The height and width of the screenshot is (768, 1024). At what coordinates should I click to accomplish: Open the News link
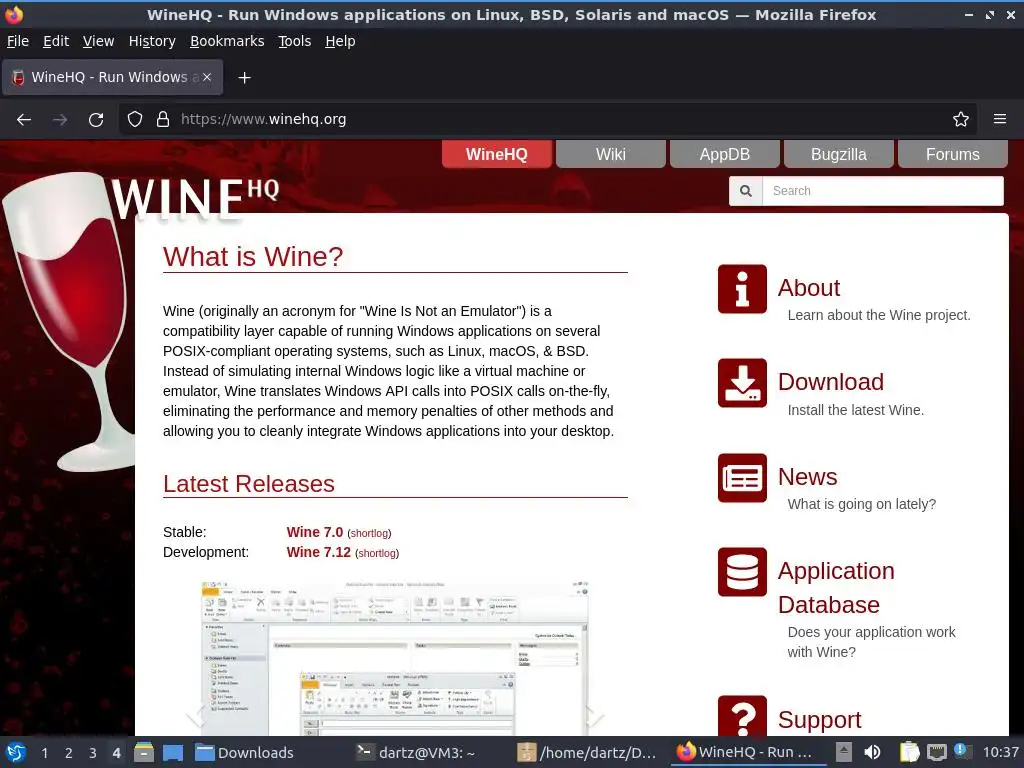pos(807,477)
